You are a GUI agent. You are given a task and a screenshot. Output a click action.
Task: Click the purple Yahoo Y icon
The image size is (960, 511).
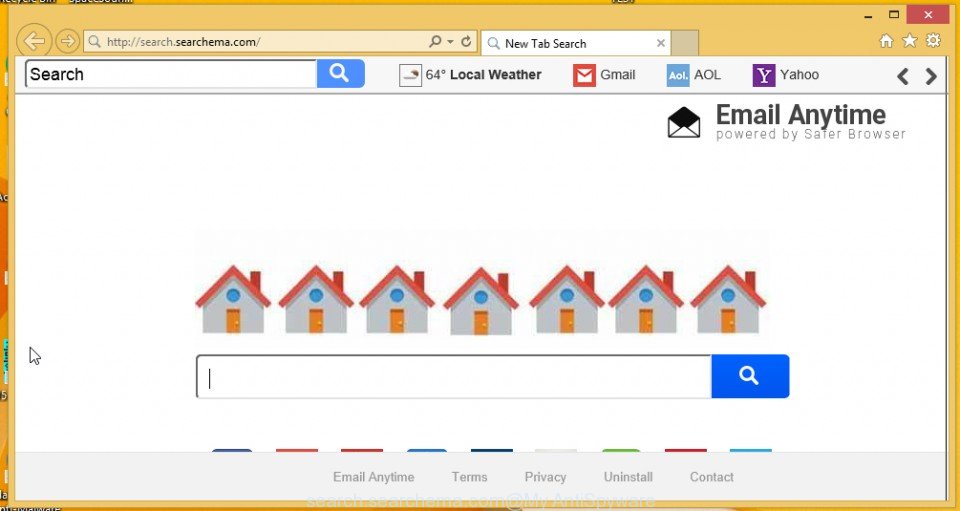point(763,76)
